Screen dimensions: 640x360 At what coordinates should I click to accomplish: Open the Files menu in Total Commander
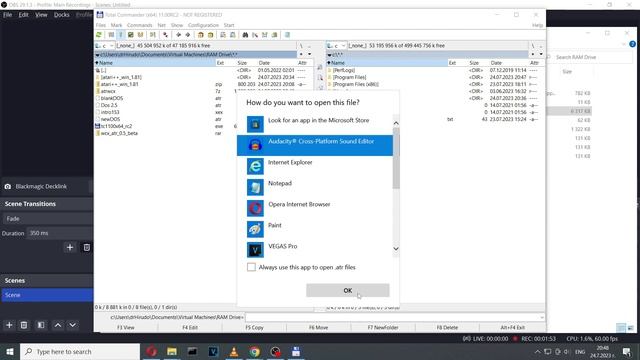pos(100,25)
